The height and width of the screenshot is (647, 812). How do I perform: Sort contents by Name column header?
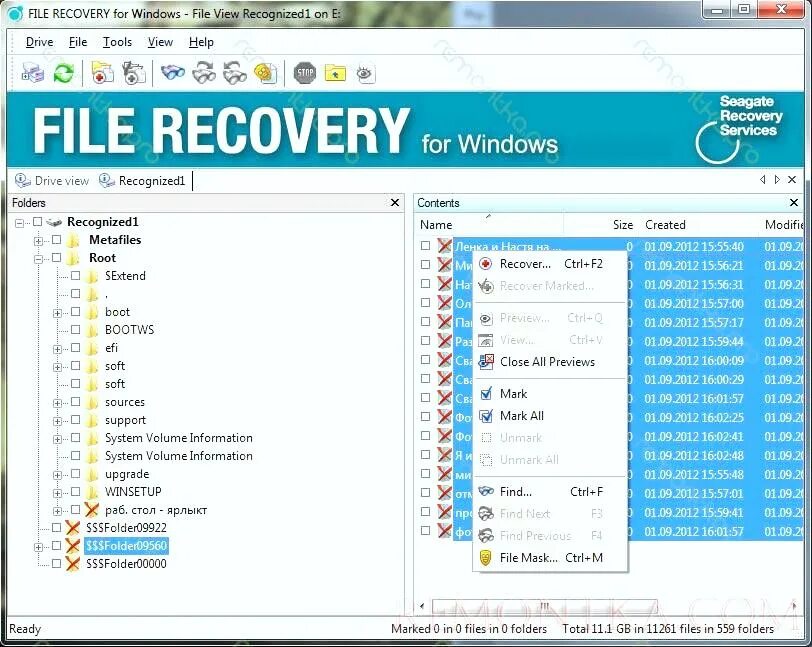[436, 225]
